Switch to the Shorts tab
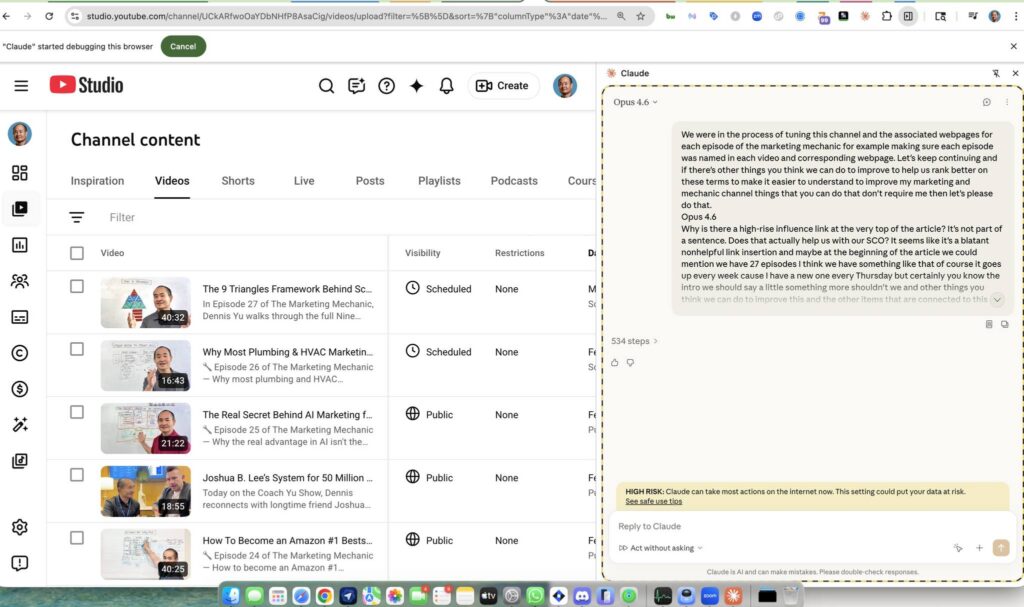The width and height of the screenshot is (1024, 607). [238, 181]
